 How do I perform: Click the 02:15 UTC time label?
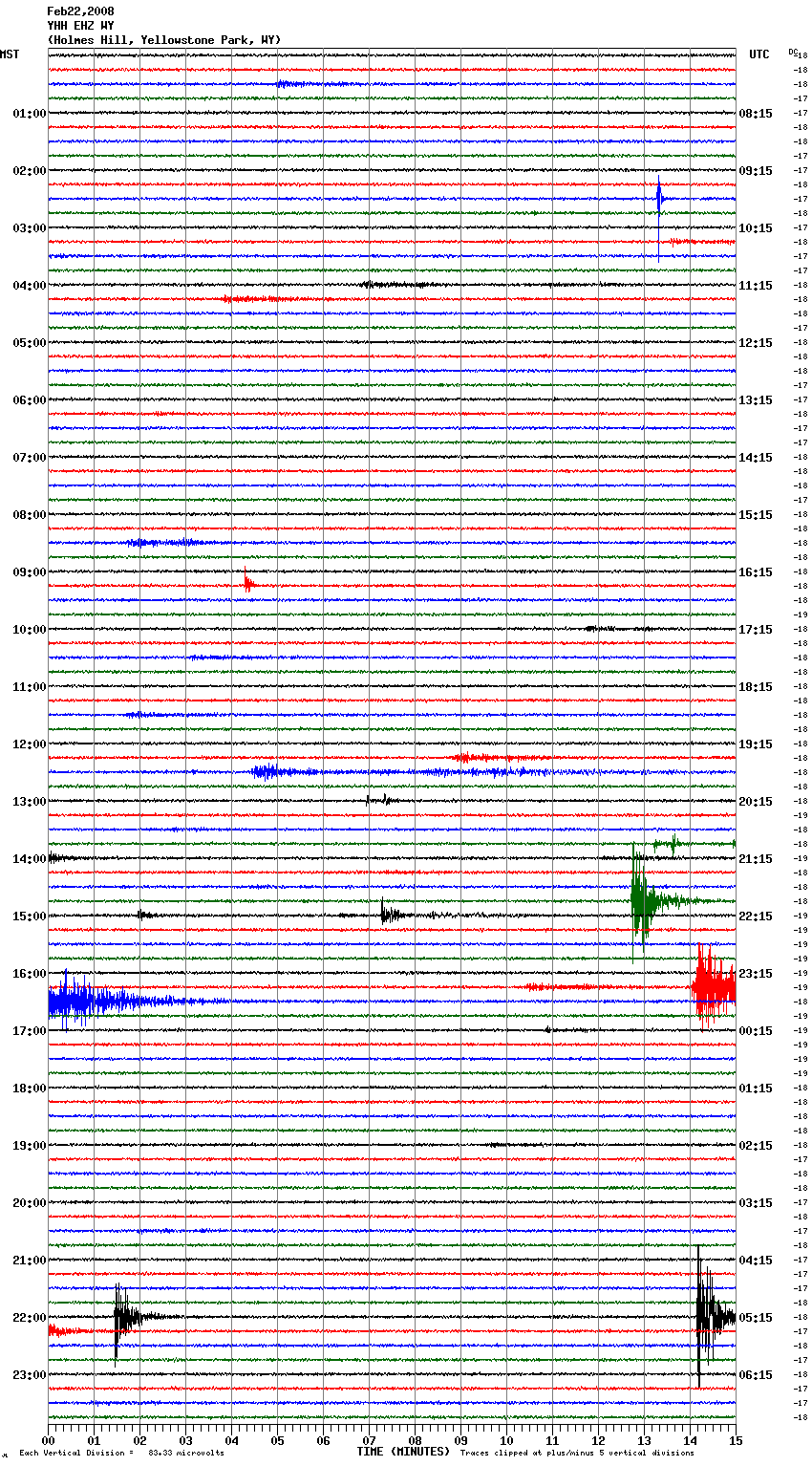click(x=756, y=1146)
